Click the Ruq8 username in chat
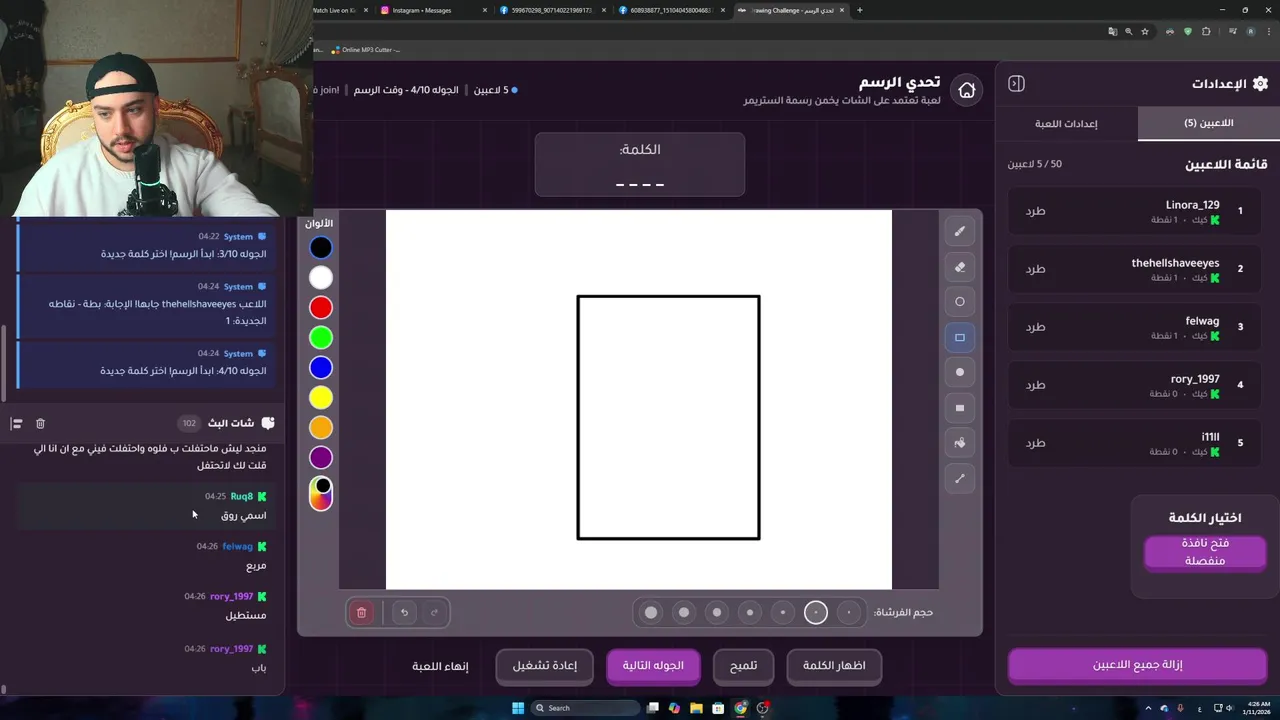This screenshot has width=1280, height=720. click(242, 496)
